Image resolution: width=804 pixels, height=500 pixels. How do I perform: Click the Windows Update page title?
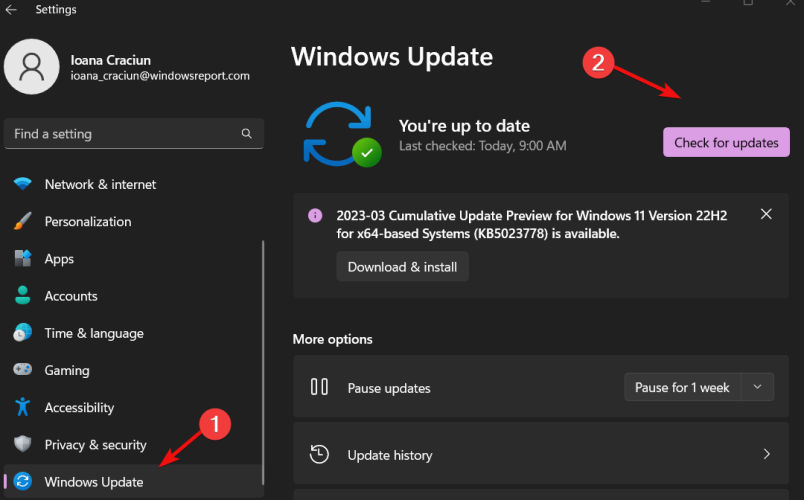click(392, 56)
